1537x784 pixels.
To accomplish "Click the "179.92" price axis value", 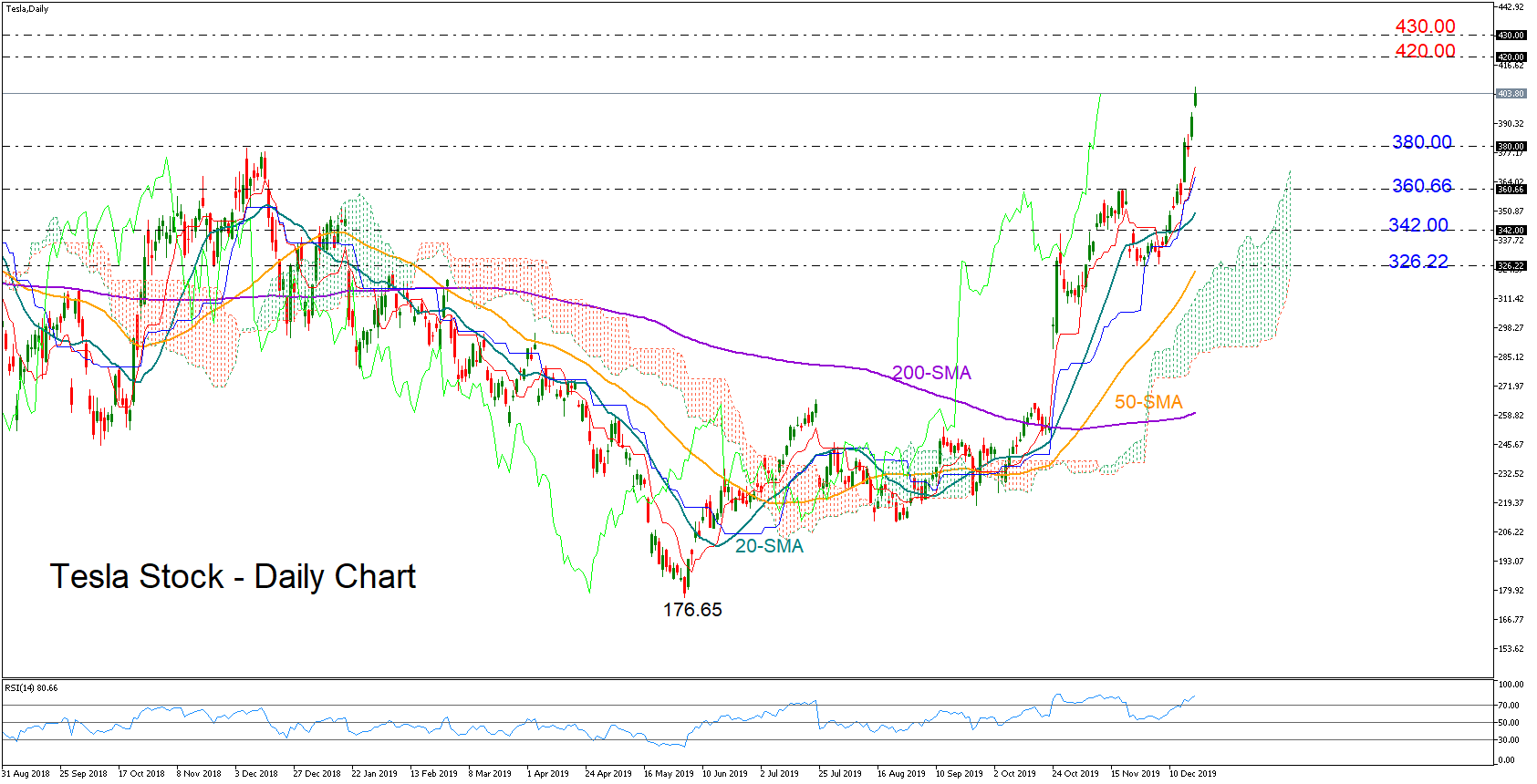I will (1511, 591).
